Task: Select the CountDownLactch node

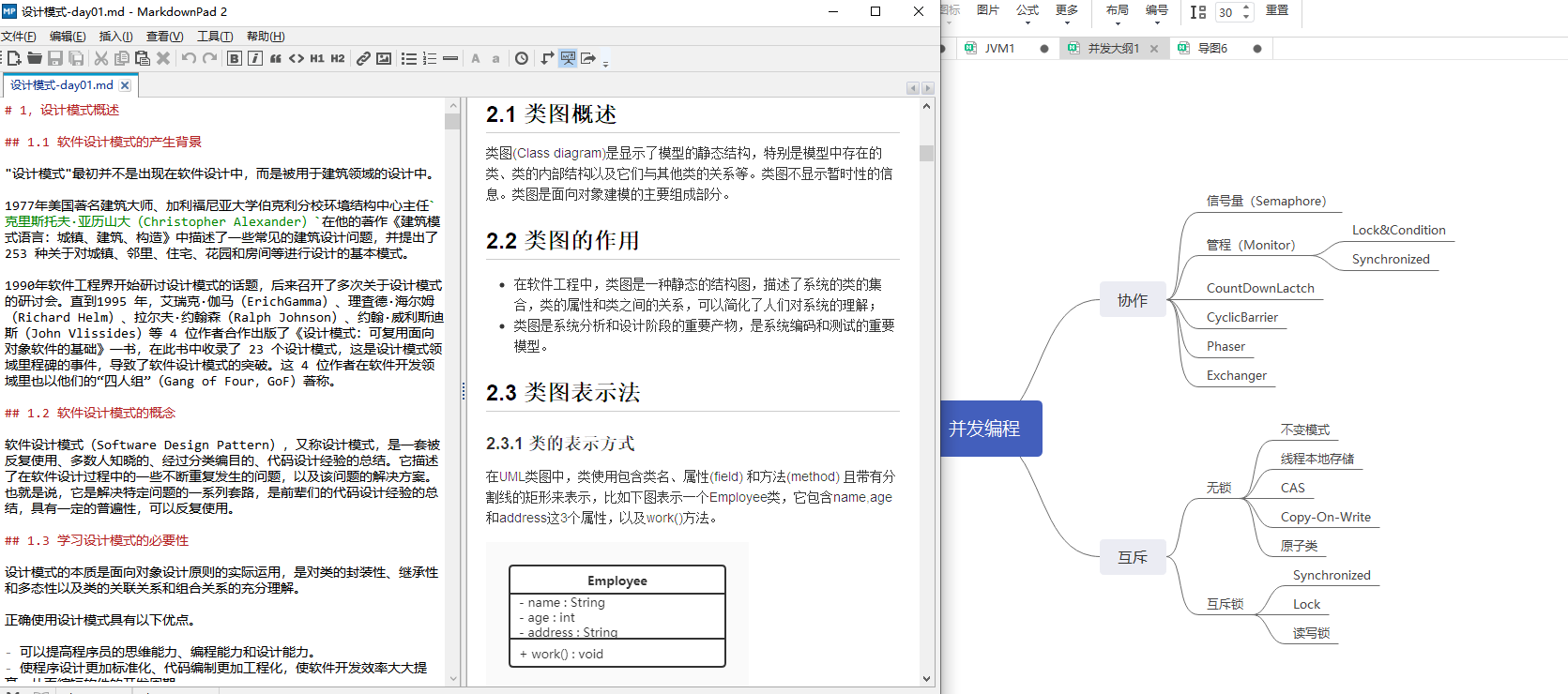Action: click(x=1260, y=288)
